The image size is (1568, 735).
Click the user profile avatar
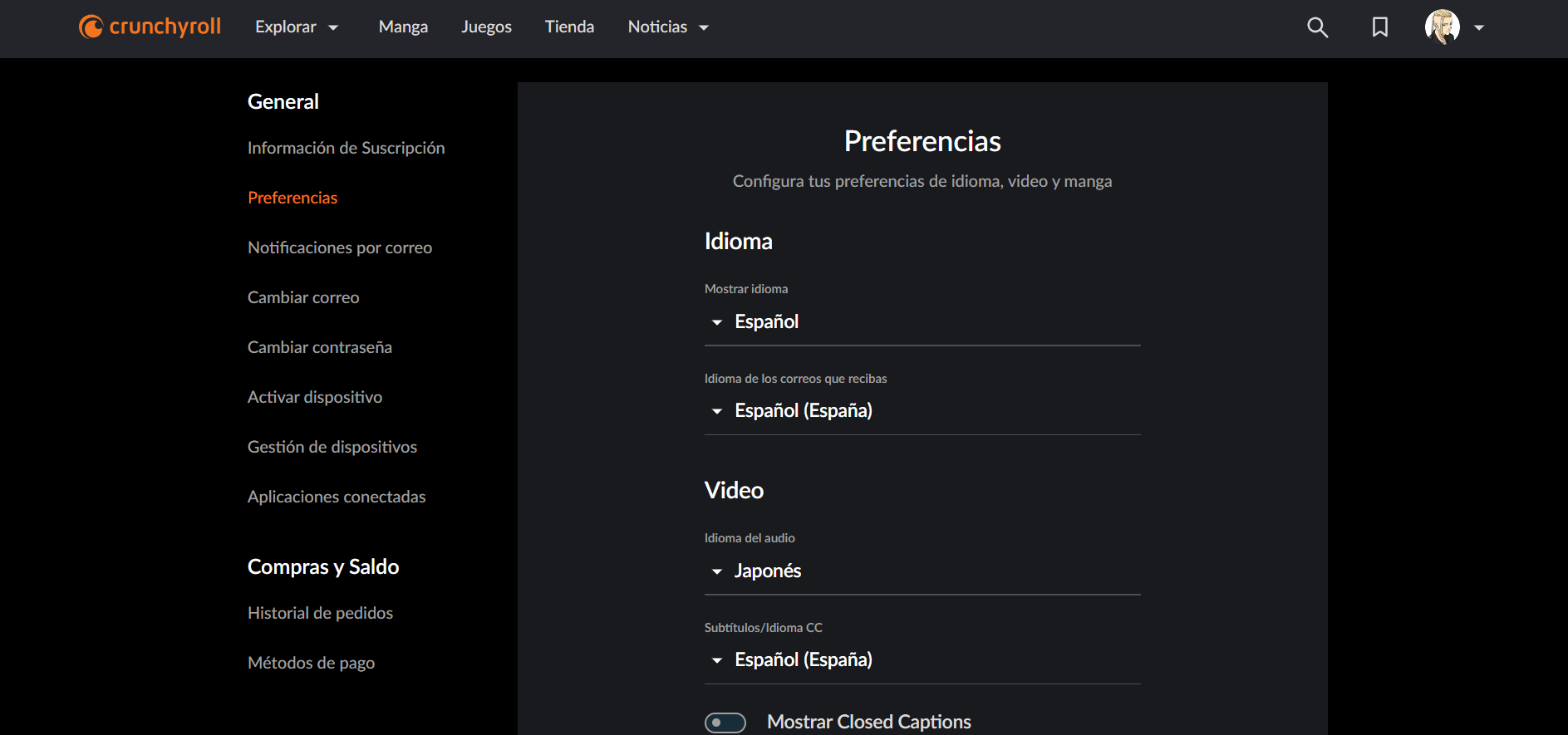click(1442, 27)
